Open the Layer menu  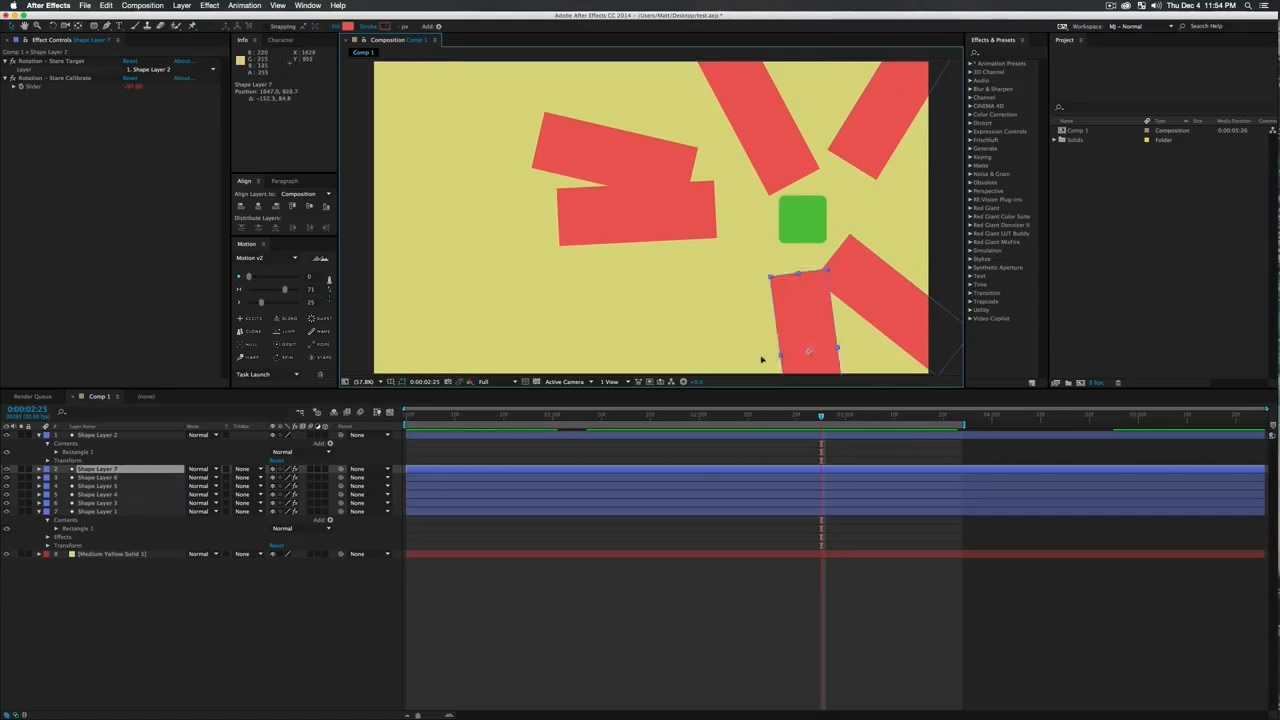[182, 5]
